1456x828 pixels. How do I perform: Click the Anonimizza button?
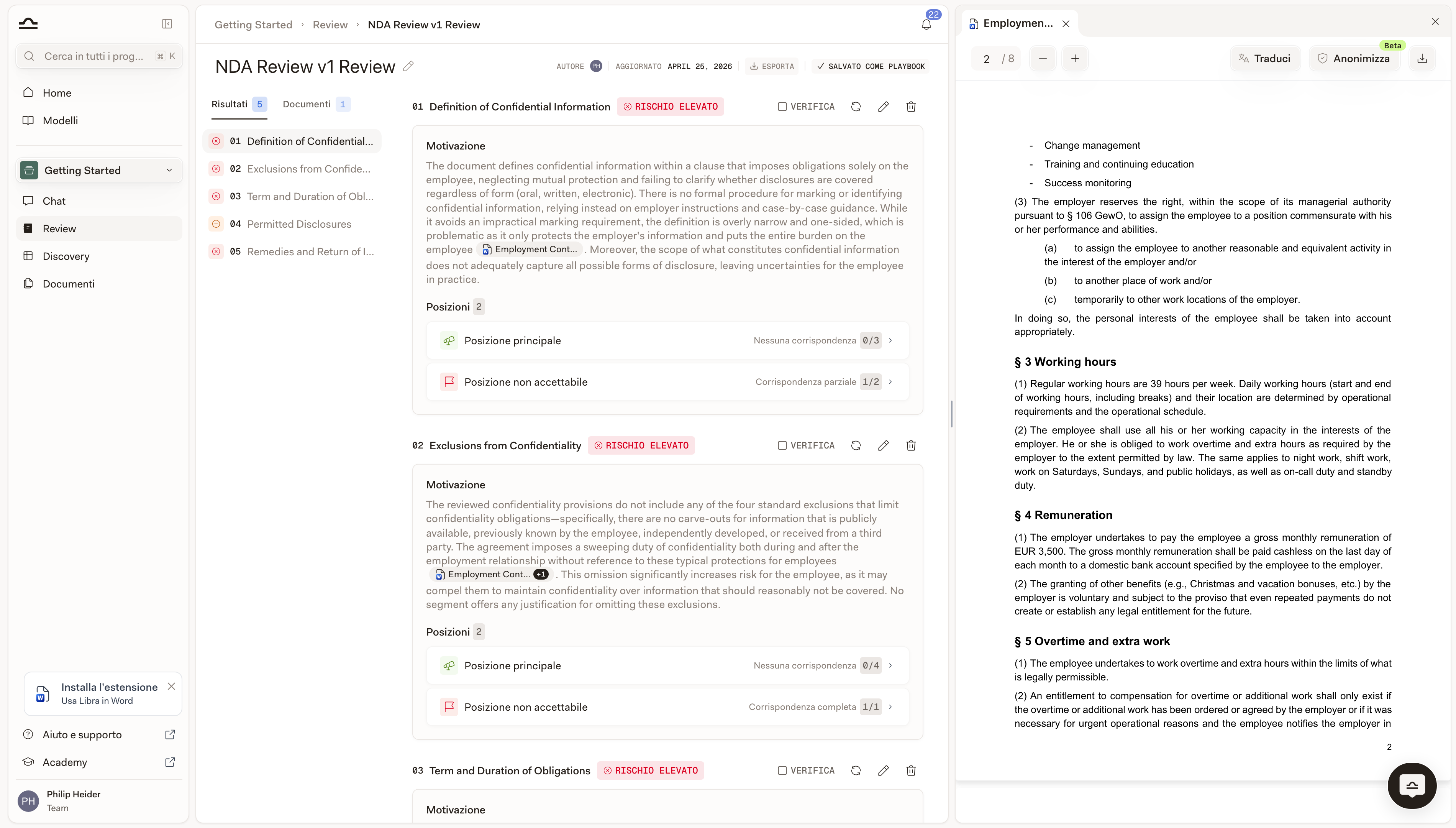pos(1354,59)
